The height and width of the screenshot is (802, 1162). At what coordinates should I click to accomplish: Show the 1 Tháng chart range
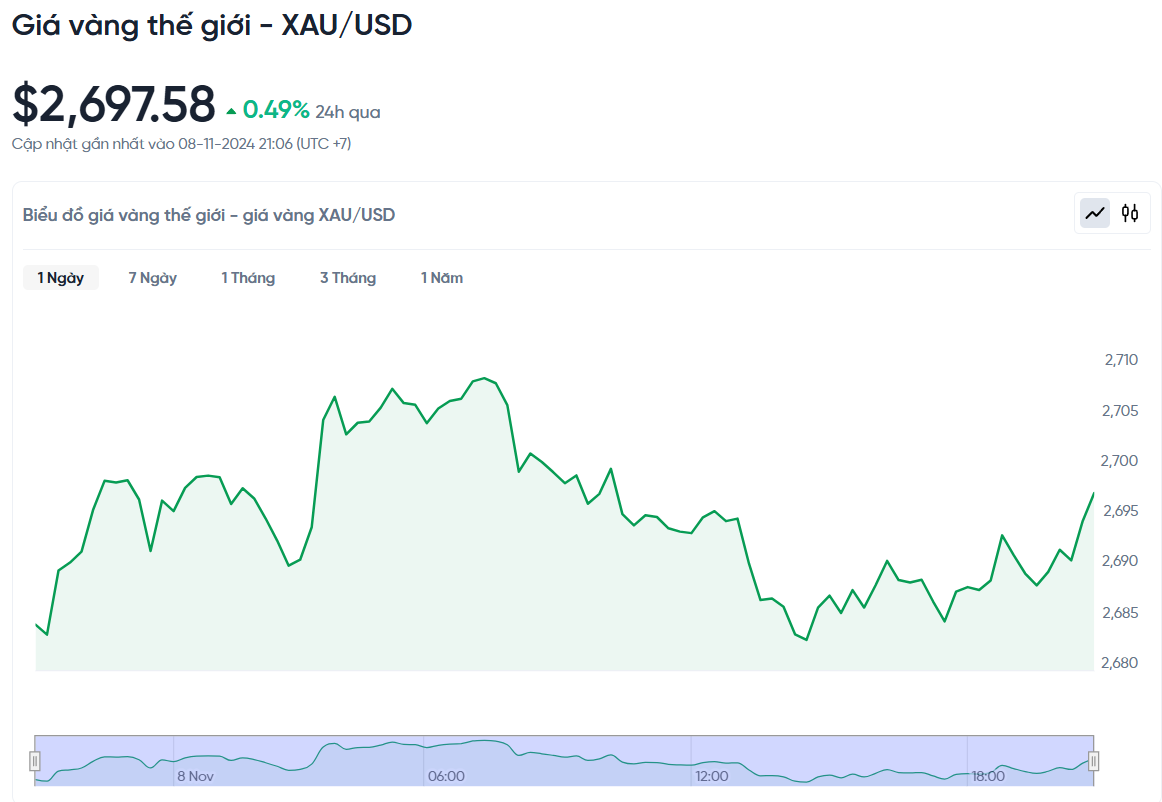coord(248,278)
